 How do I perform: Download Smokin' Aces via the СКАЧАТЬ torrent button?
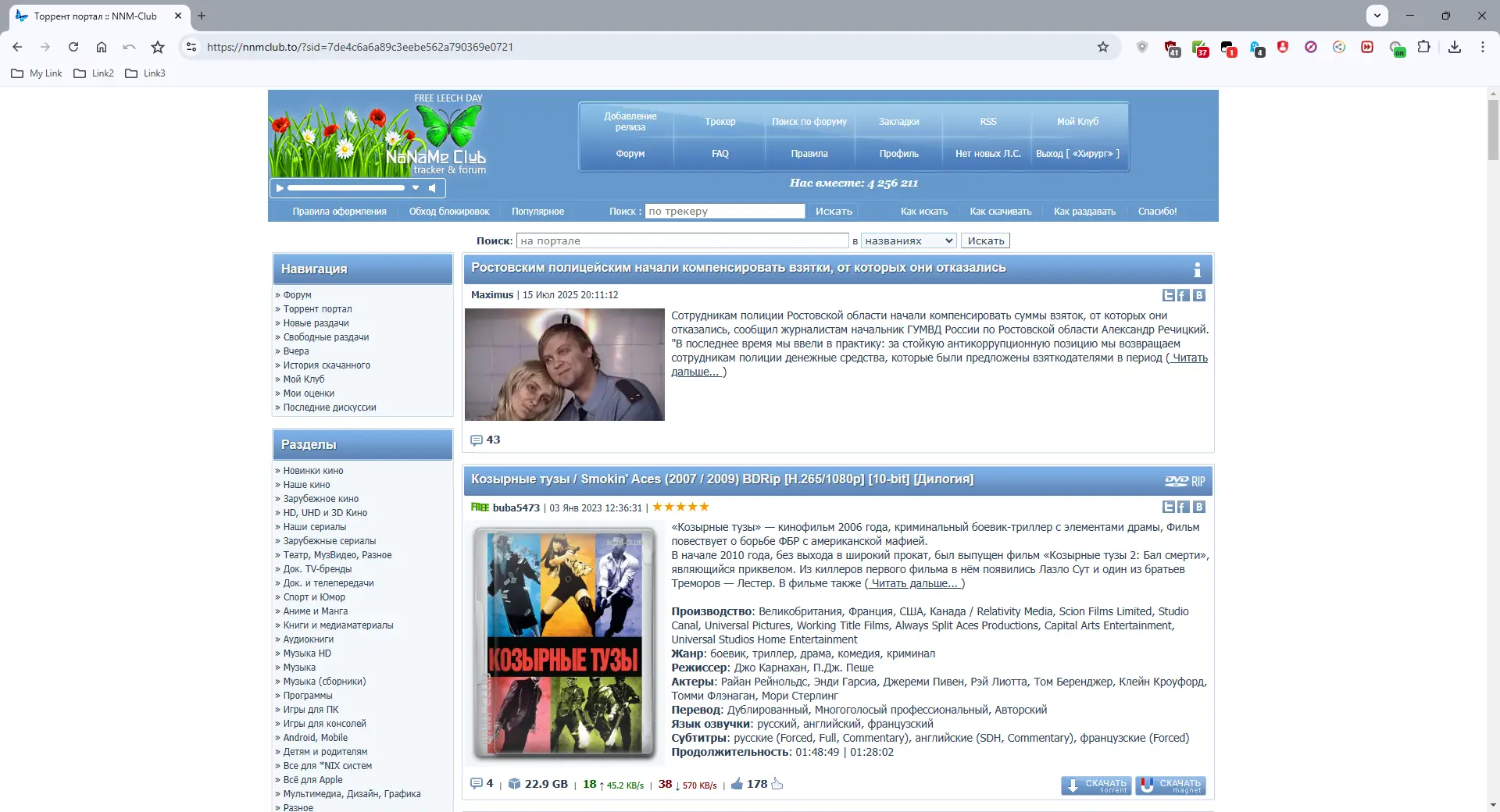pos(1095,785)
